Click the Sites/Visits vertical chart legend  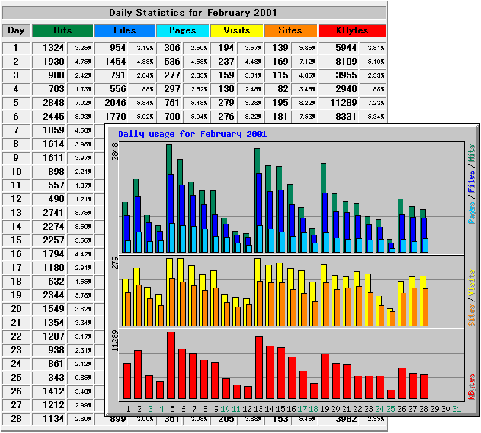pos(471,297)
